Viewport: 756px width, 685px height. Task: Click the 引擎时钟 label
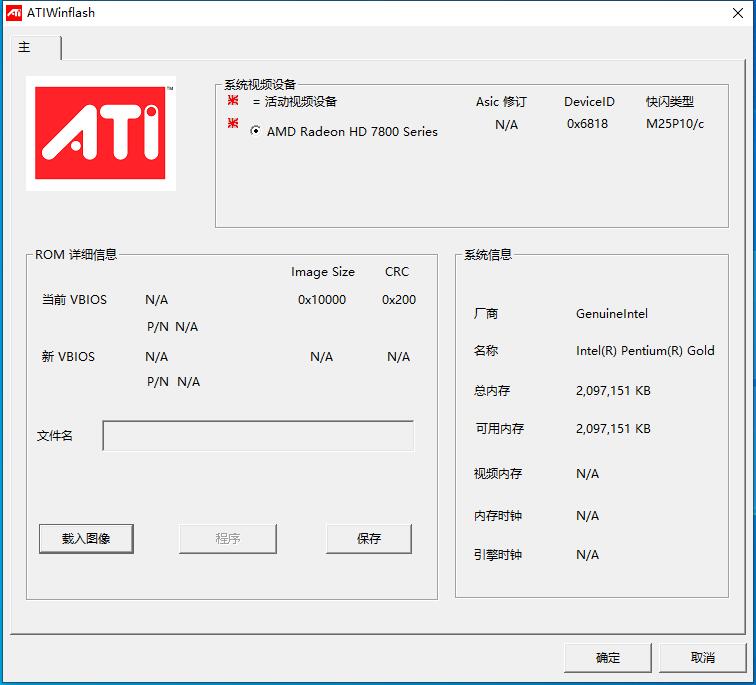tap(498, 555)
